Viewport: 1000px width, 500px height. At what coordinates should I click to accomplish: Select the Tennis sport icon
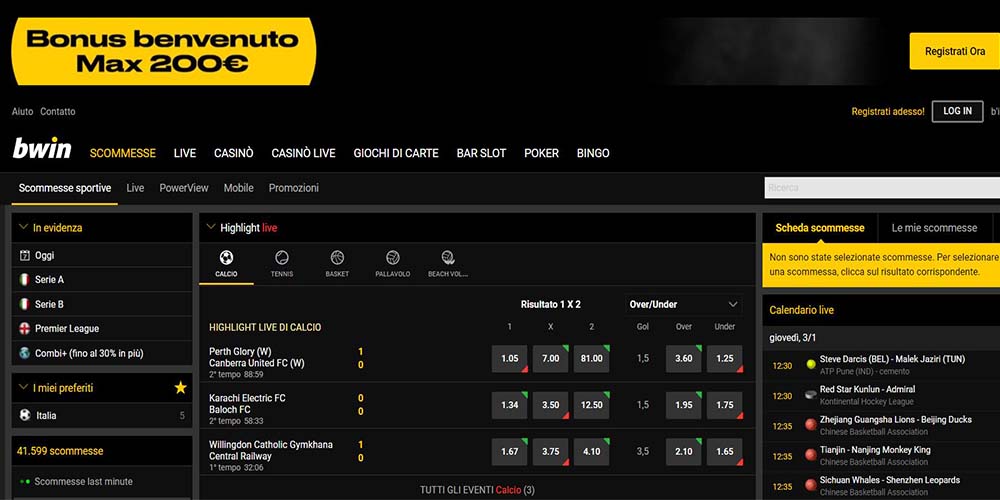[282, 258]
